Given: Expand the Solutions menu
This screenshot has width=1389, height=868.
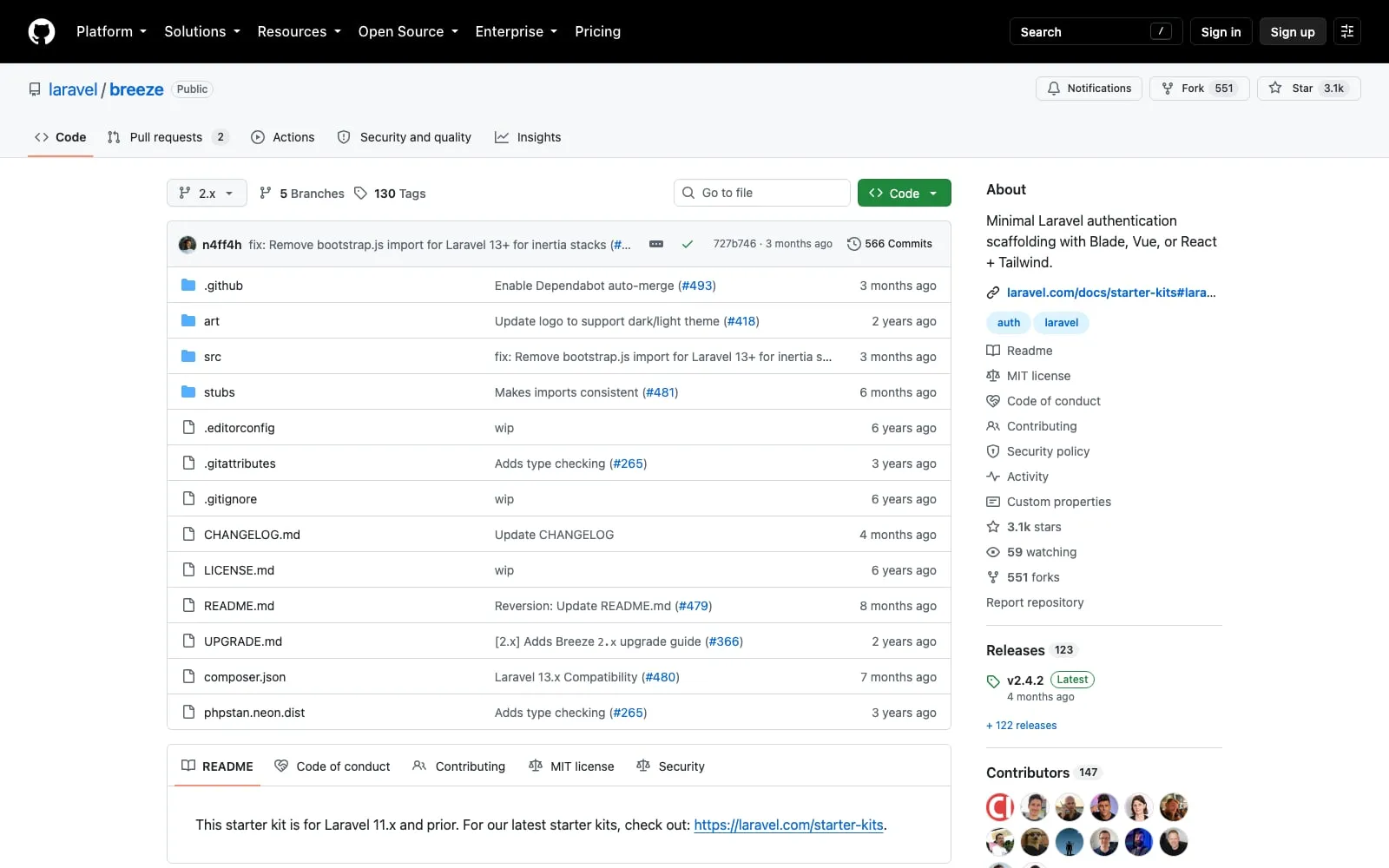Looking at the screenshot, I should pyautogui.click(x=202, y=31).
